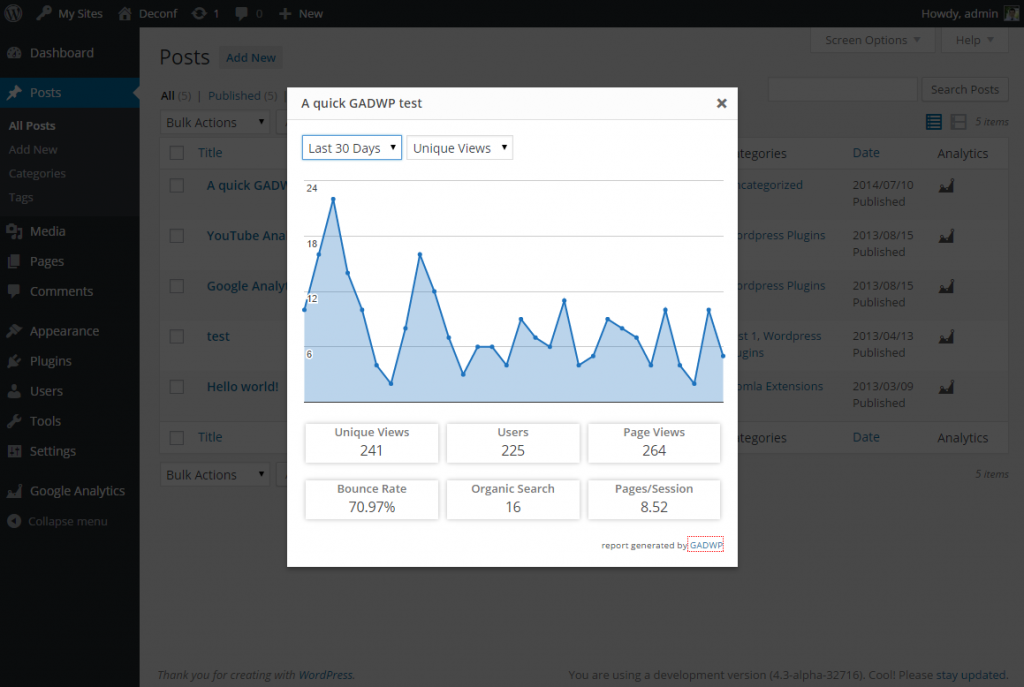This screenshot has height=687, width=1024.
Task: Check the box for YouTube Analytics post
Action: point(176,236)
